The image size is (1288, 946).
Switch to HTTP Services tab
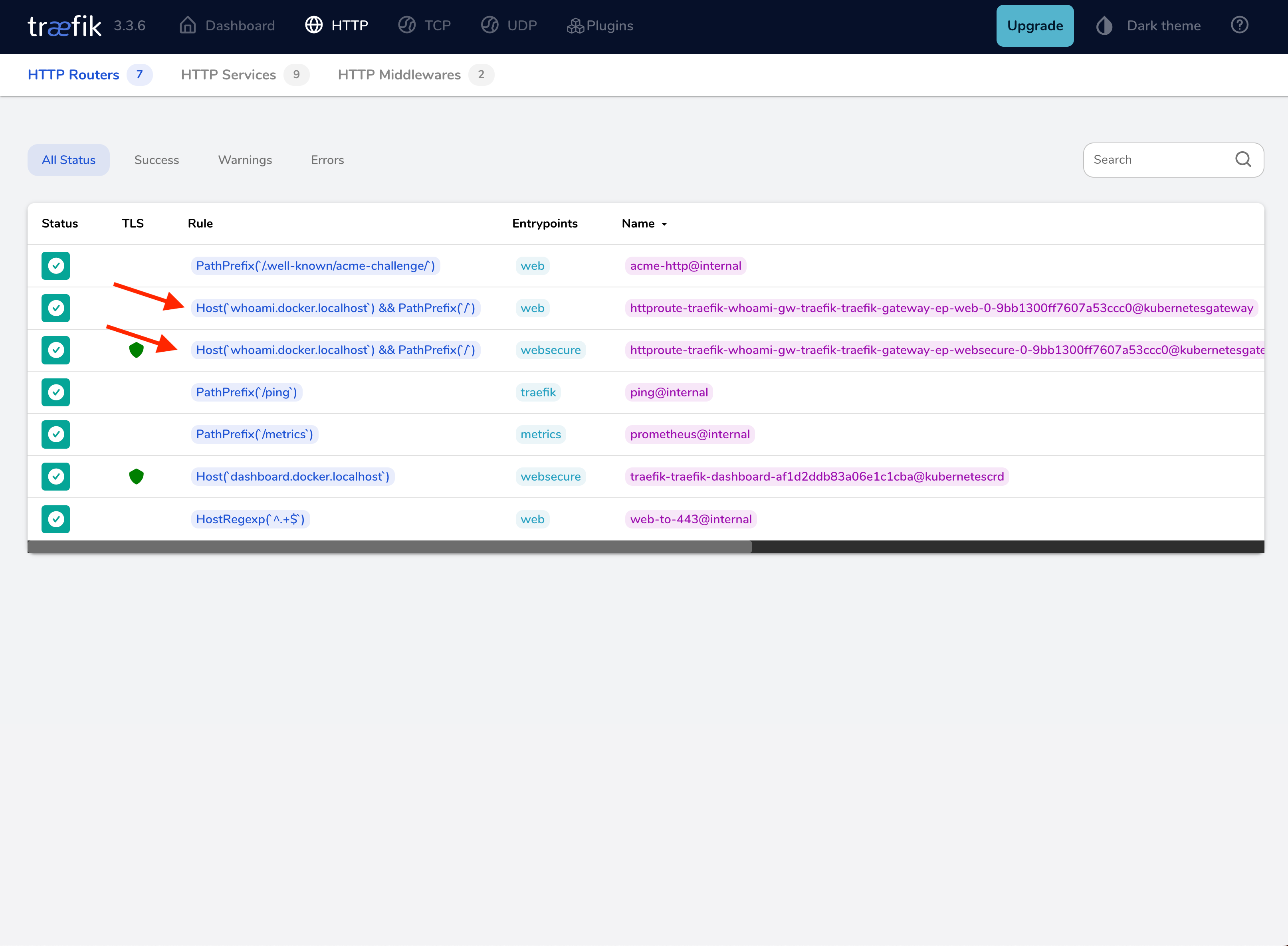coord(228,75)
